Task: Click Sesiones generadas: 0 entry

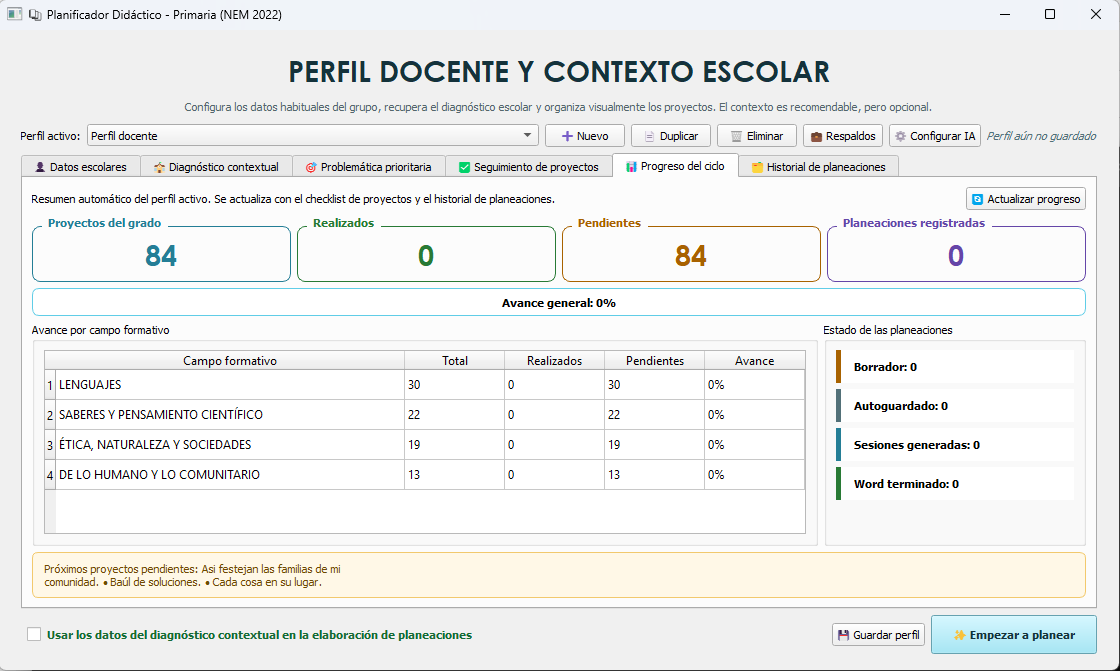Action: point(955,444)
